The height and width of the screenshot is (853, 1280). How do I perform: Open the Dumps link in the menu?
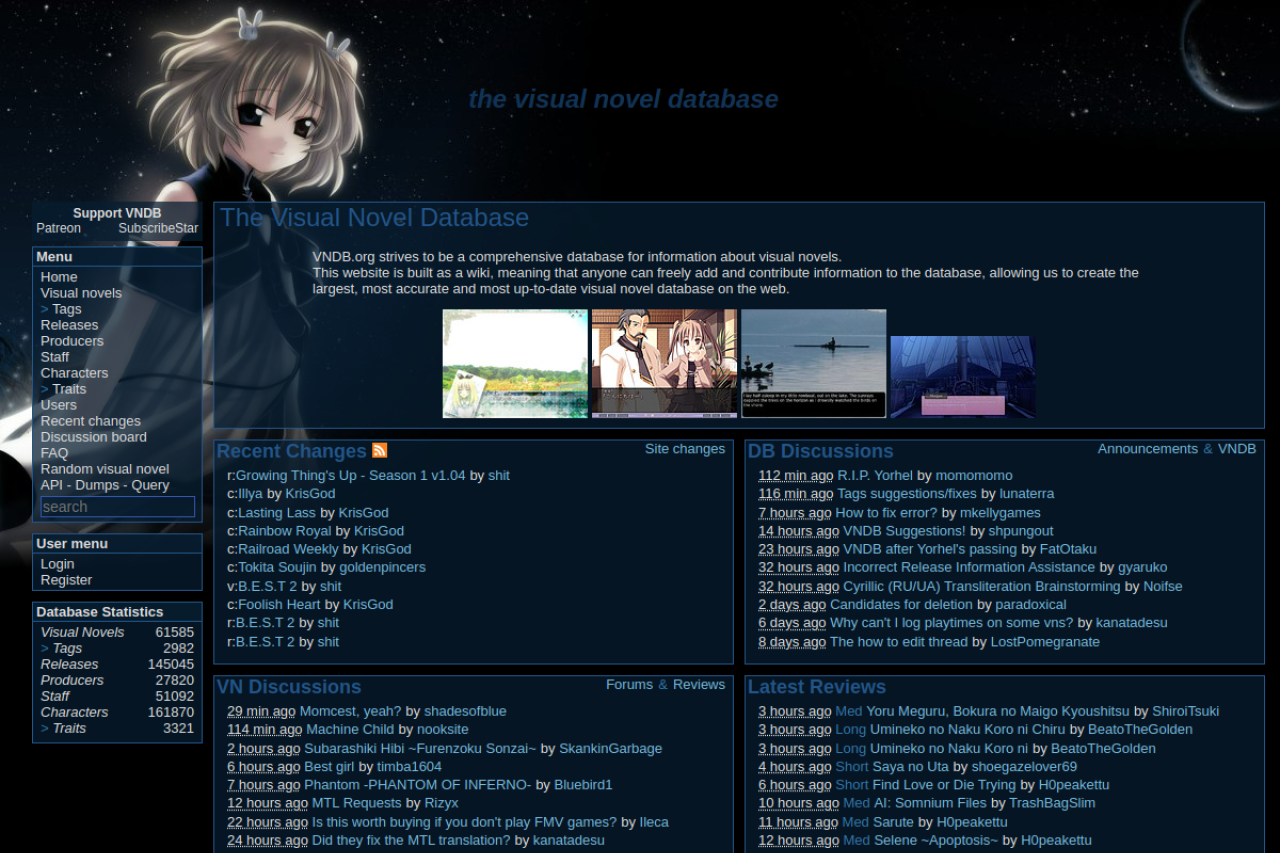pos(97,485)
